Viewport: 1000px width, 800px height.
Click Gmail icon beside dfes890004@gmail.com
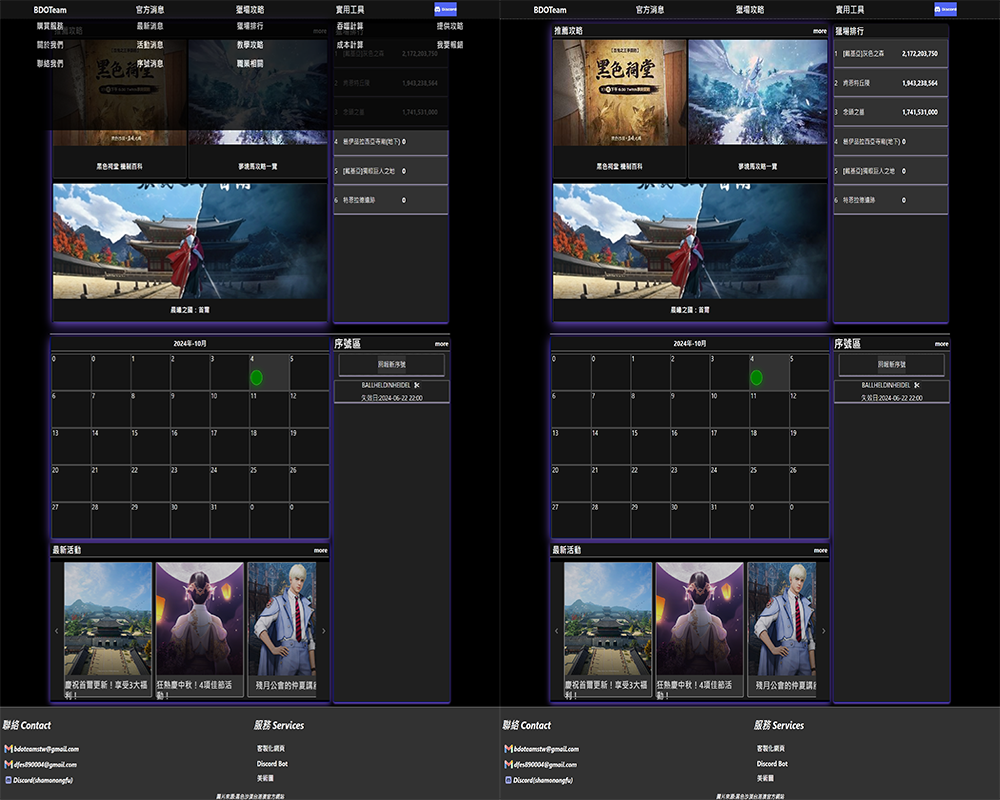click(x=8, y=764)
